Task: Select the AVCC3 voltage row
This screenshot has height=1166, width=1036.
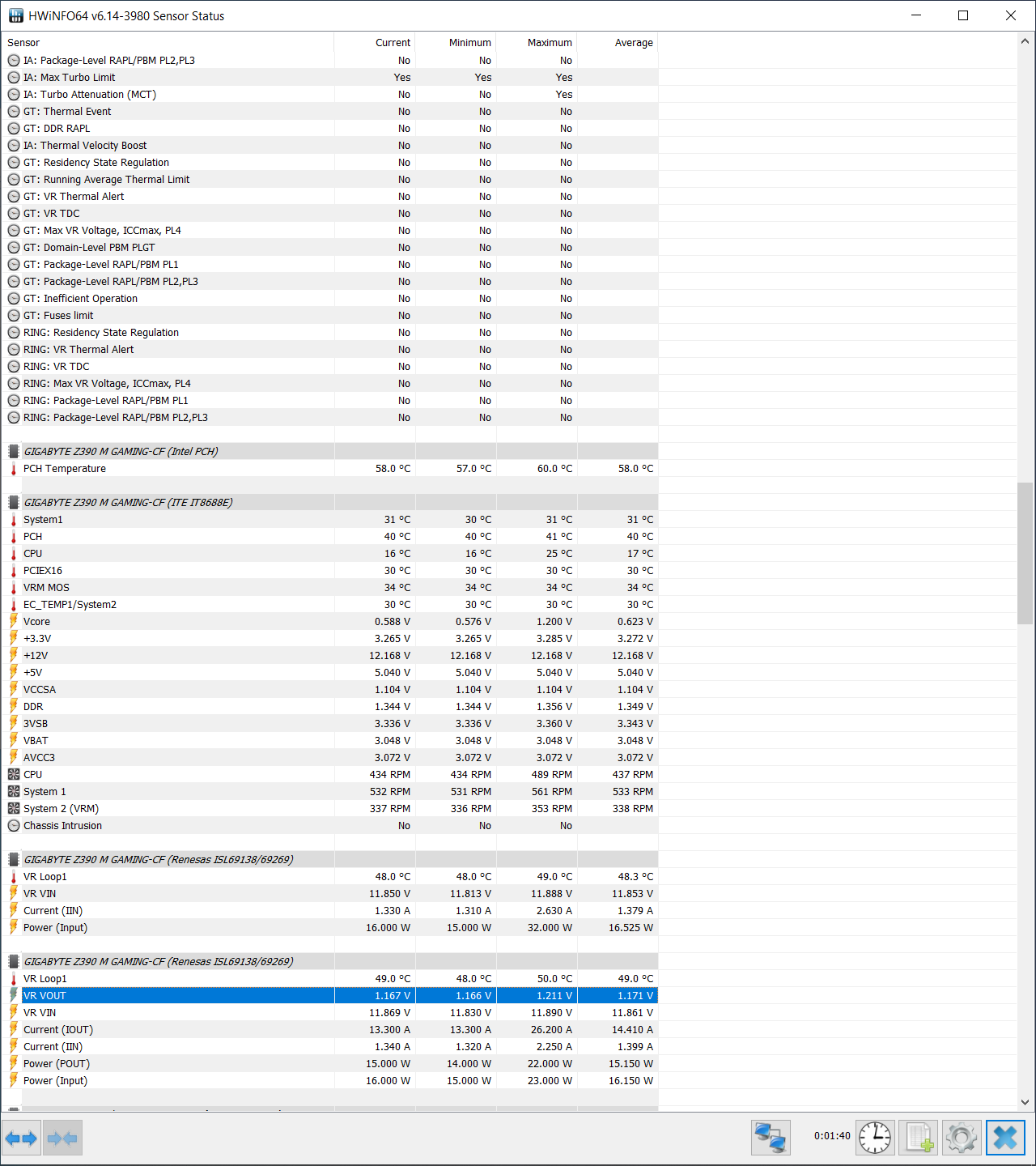Action: (x=329, y=758)
